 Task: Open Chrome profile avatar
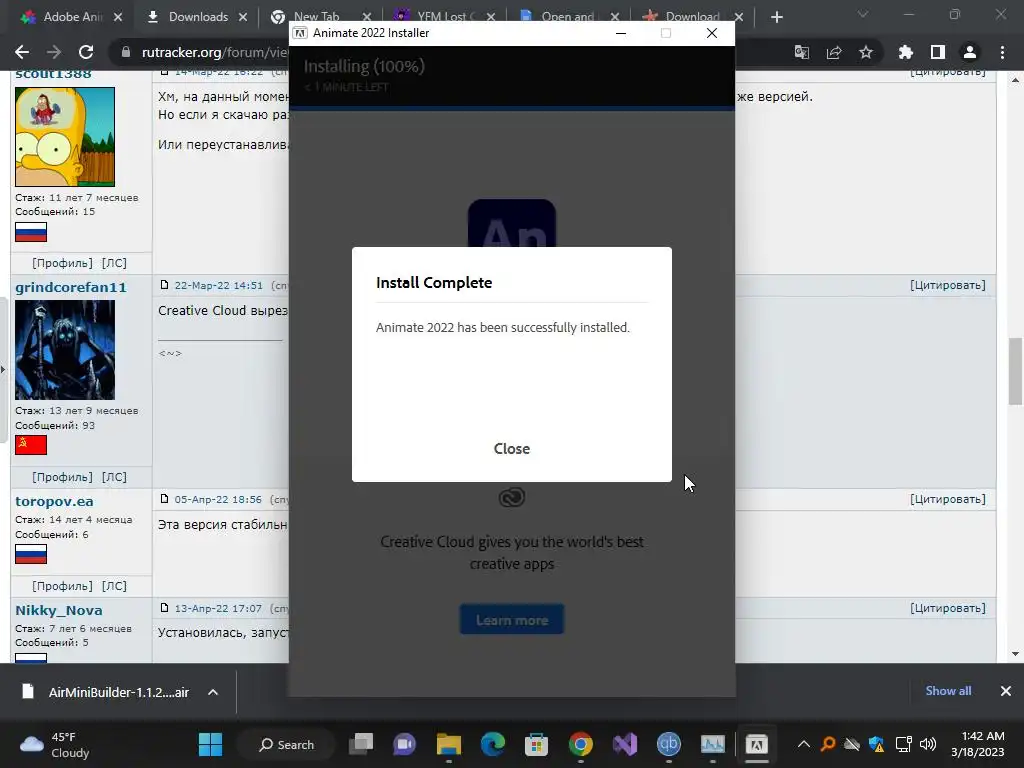tap(970, 52)
